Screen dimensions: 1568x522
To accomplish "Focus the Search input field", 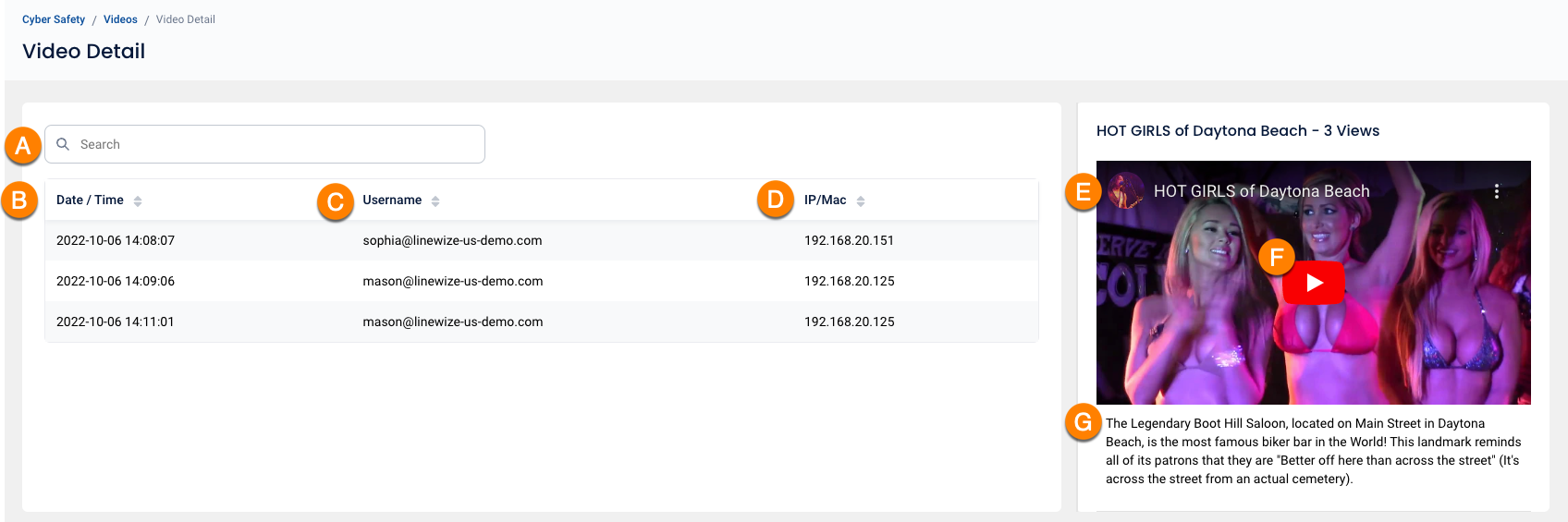I will 277,144.
